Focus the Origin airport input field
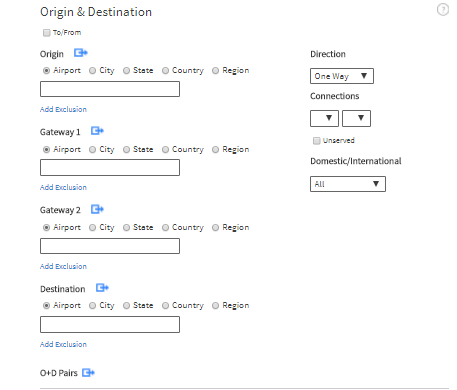The height and width of the screenshot is (390, 457). 110,89
